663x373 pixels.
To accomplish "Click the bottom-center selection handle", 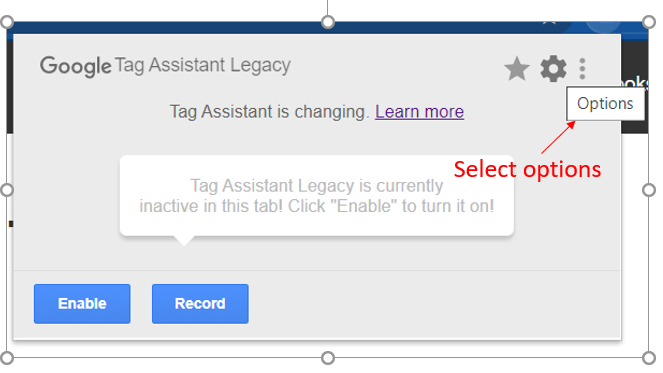I will click(x=328, y=358).
